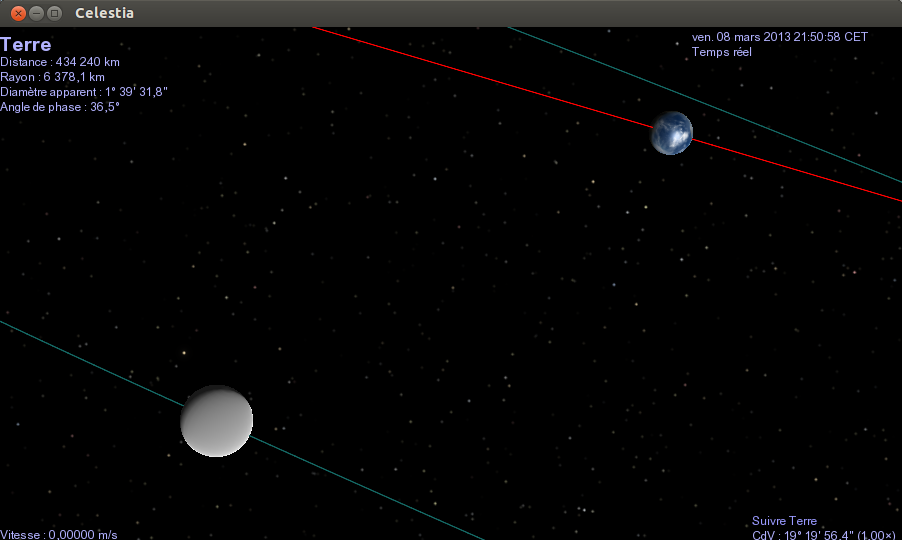
Task: Close the Celestia window
Action: 18,13
